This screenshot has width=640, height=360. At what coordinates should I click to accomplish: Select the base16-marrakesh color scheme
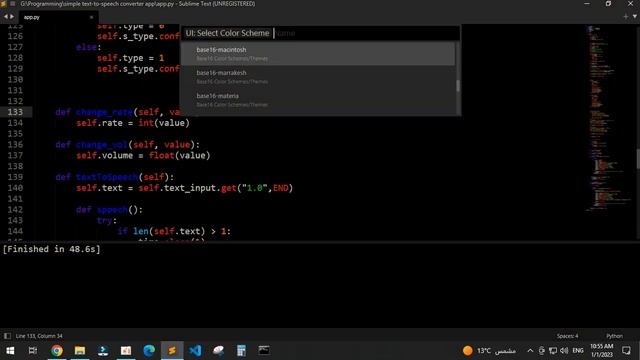[318, 77]
